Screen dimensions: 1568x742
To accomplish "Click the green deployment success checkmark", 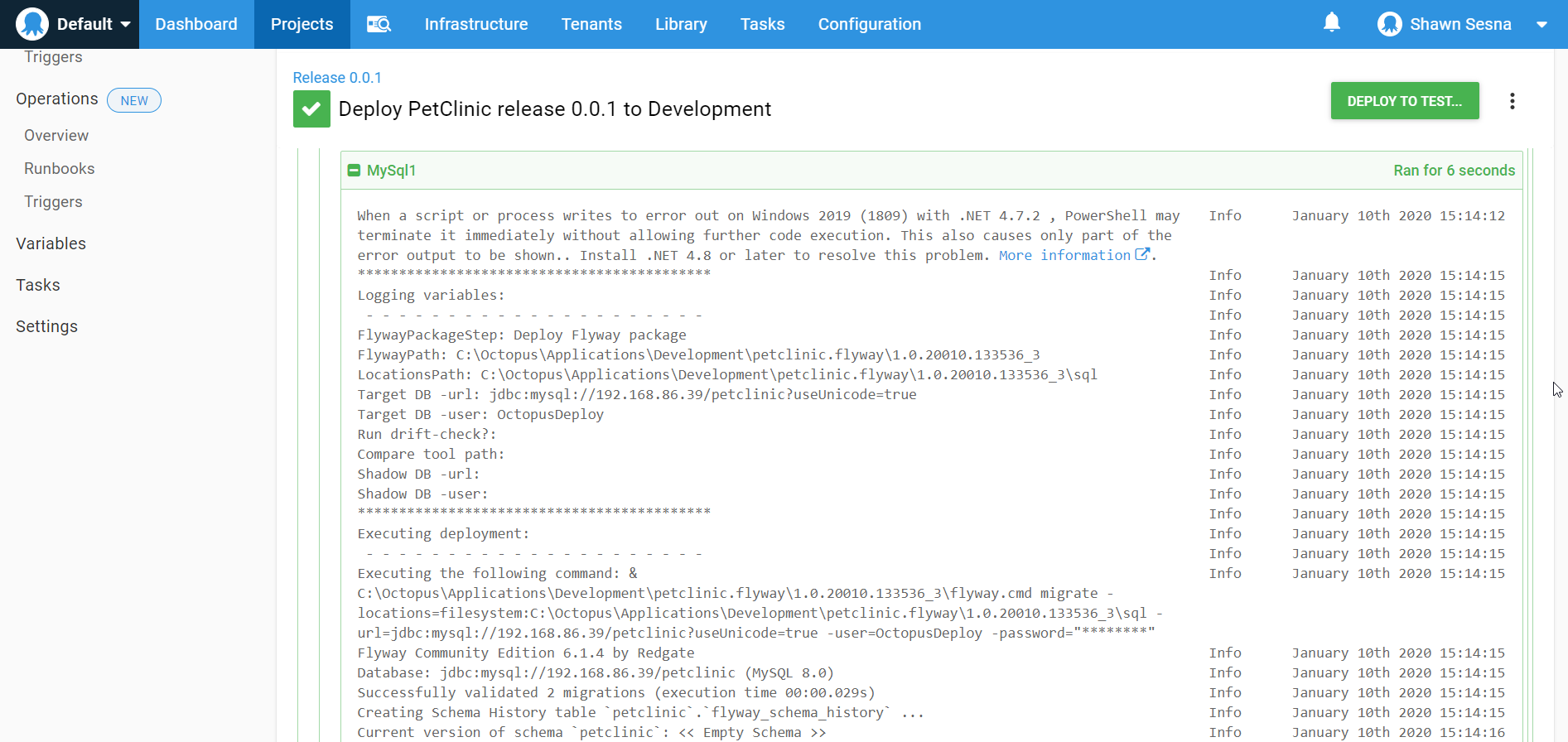I will point(311,109).
